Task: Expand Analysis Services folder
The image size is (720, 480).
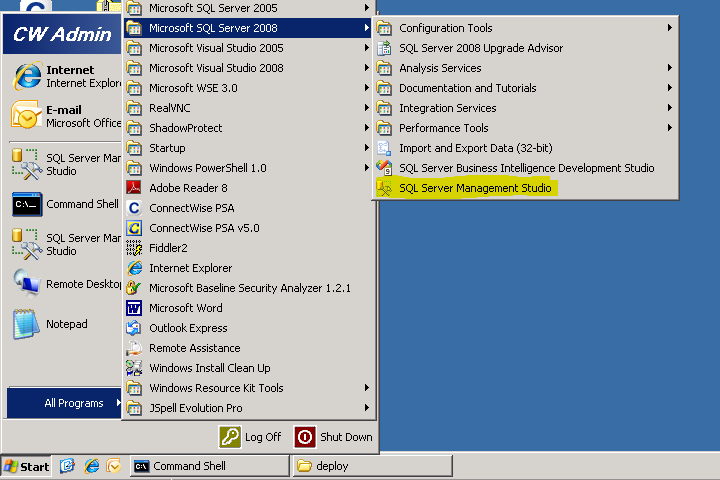Action: pos(440,68)
